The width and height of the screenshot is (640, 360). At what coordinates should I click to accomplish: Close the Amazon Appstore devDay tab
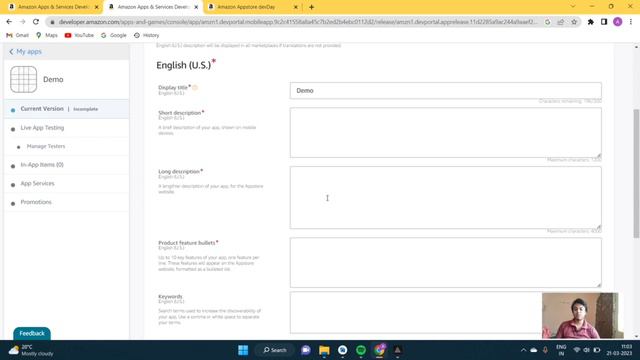(x=296, y=7)
